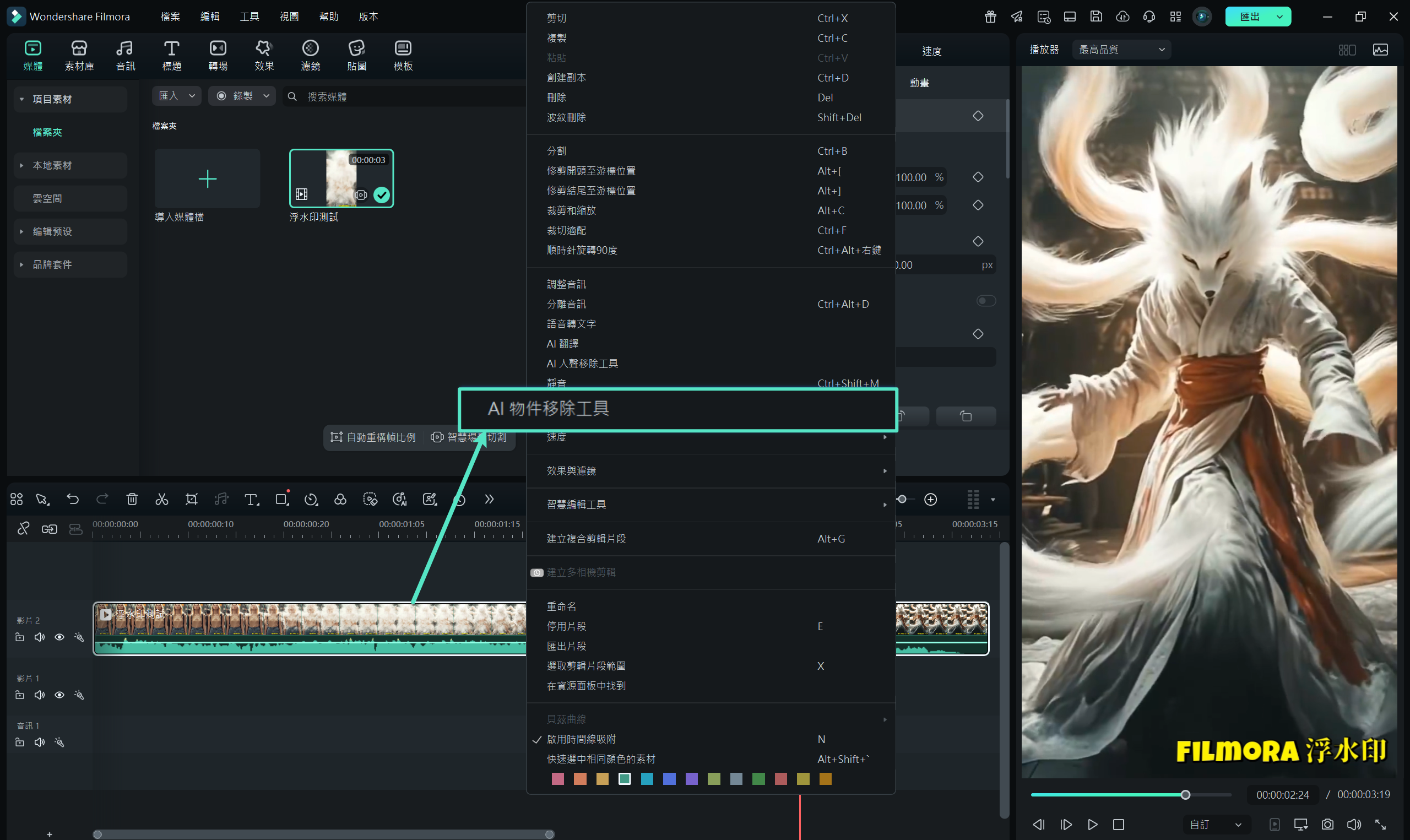Click the undo arrow in timeline toolbar
The width and height of the screenshot is (1410, 840).
[72, 498]
